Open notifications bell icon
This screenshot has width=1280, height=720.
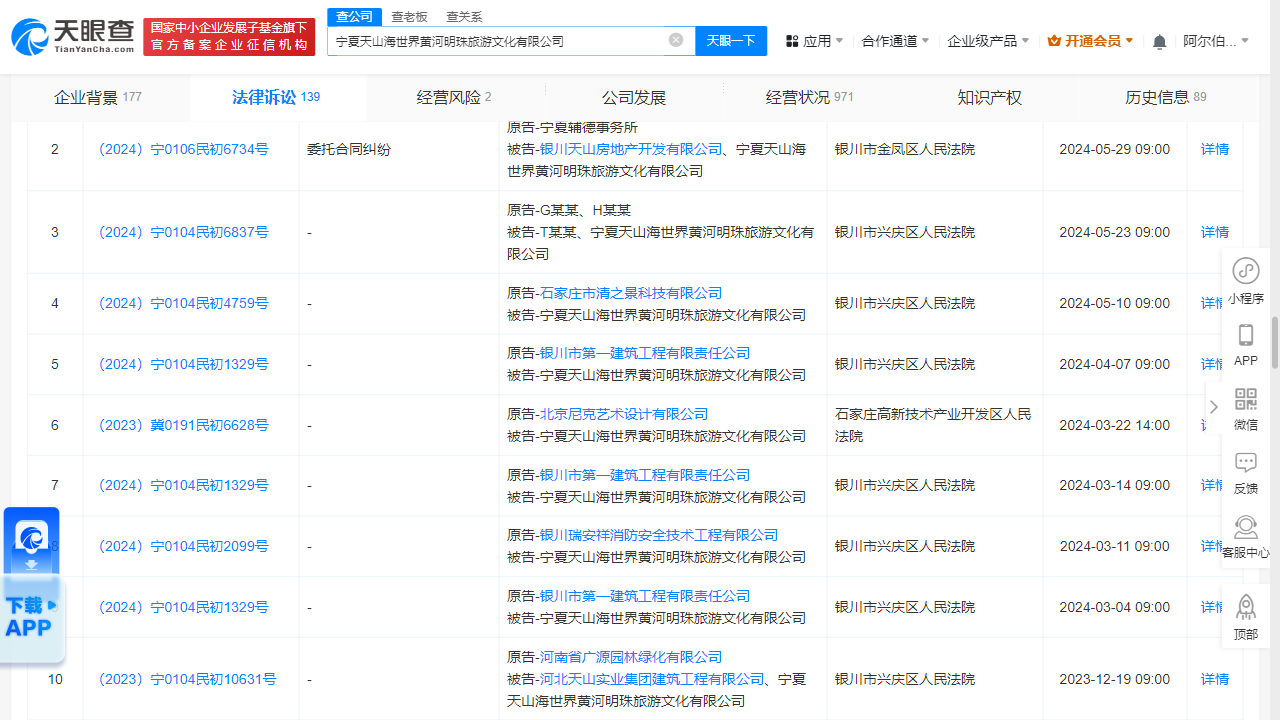pos(1159,41)
